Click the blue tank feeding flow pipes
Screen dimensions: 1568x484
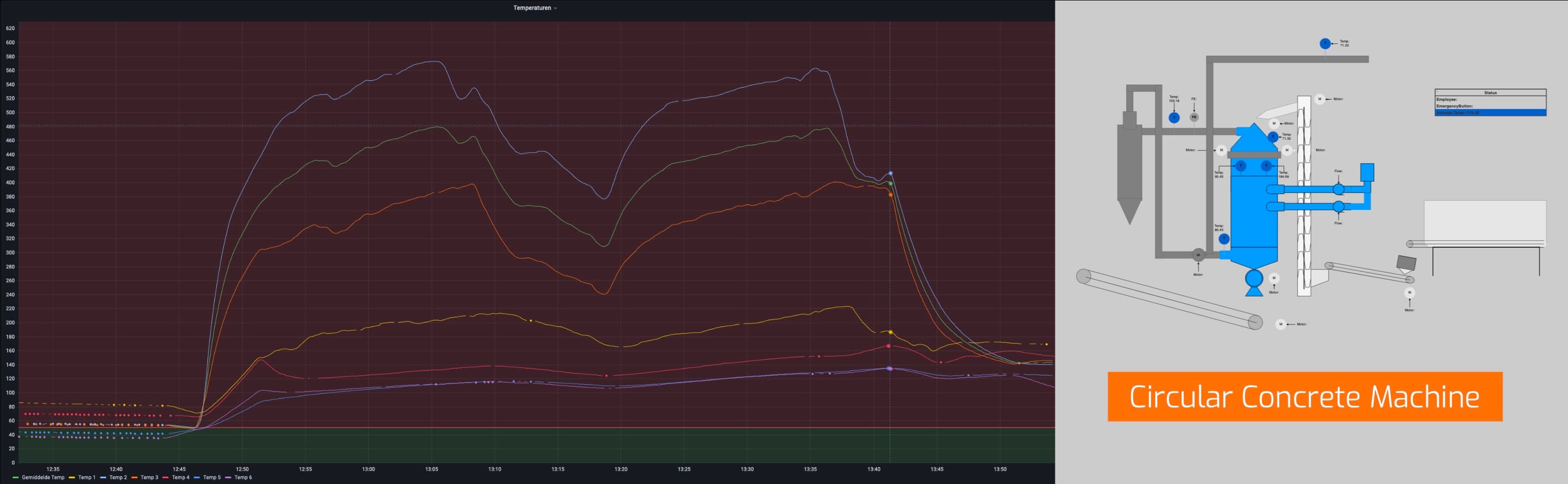1367,172
